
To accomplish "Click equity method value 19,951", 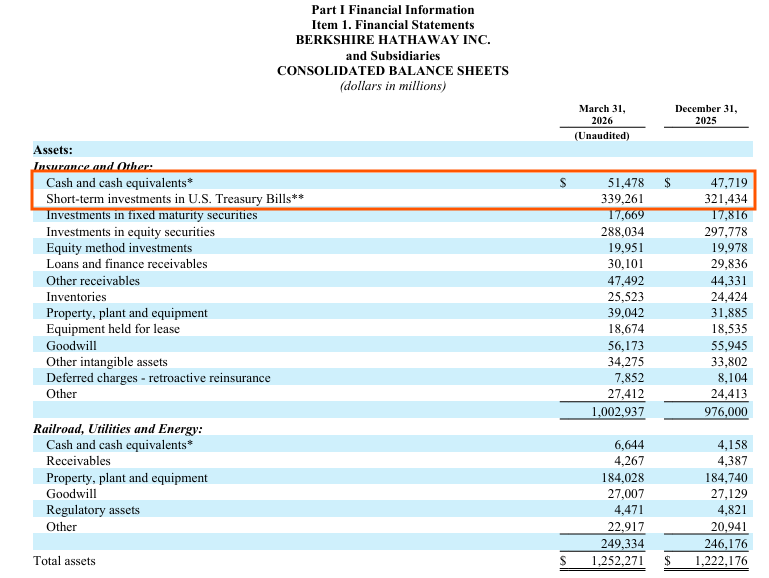I will click(626, 248).
